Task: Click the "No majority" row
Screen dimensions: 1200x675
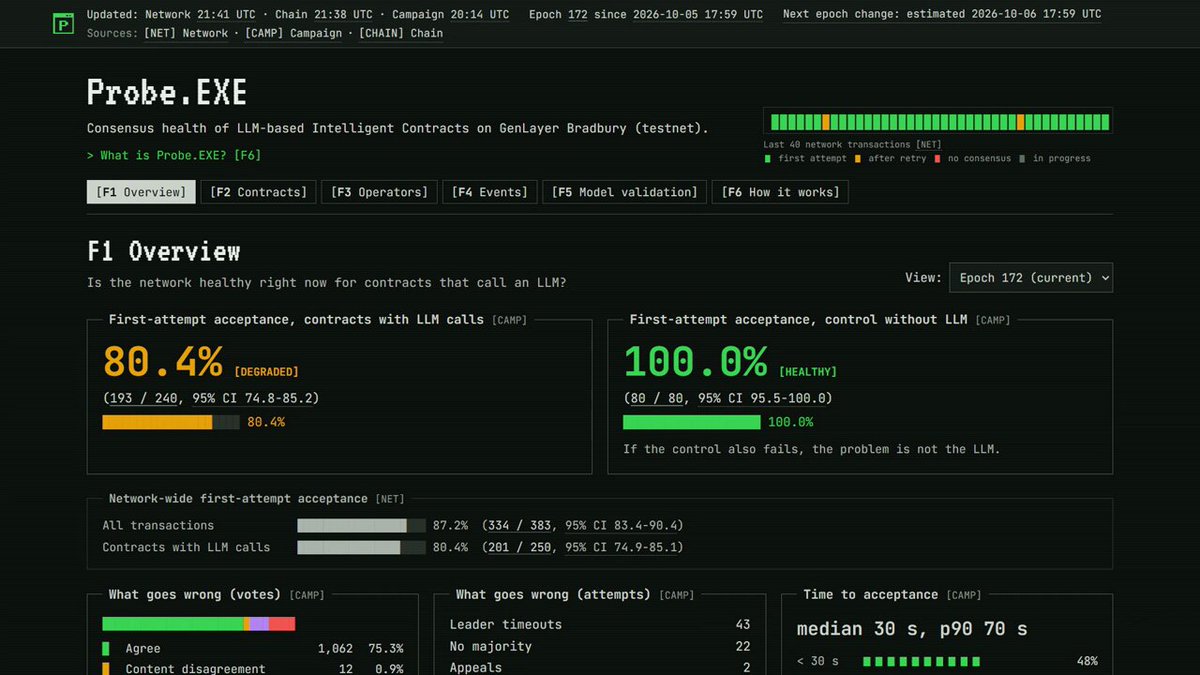Action: coord(600,646)
